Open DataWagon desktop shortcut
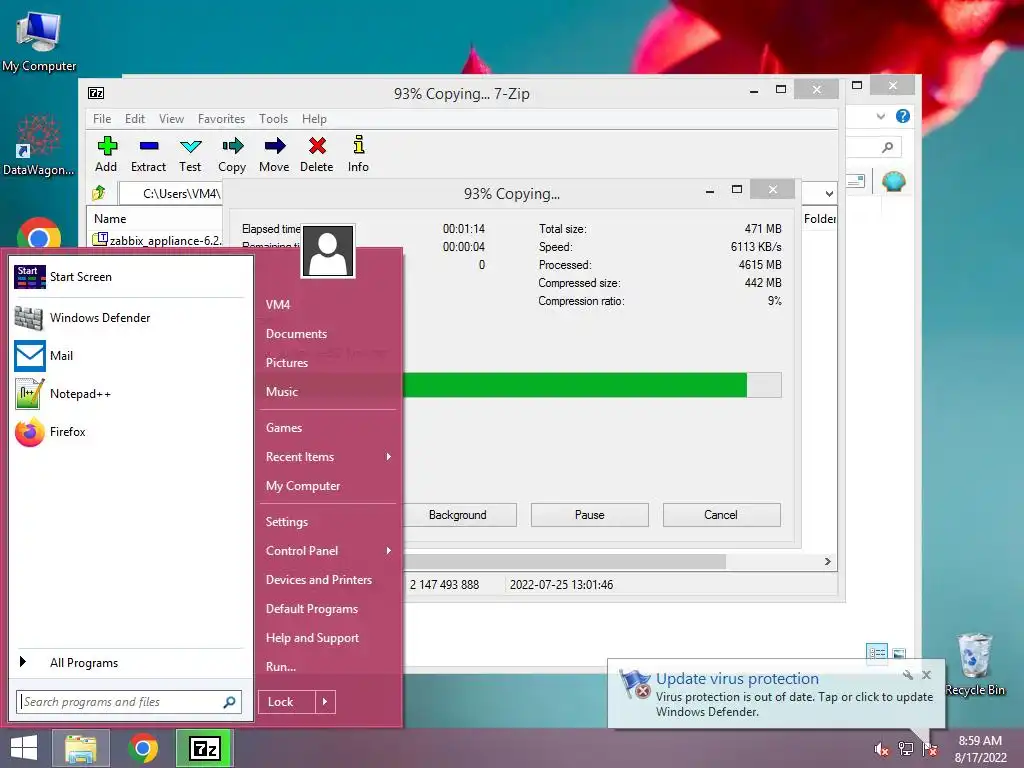Image resolution: width=1024 pixels, height=768 pixels. pos(39,145)
